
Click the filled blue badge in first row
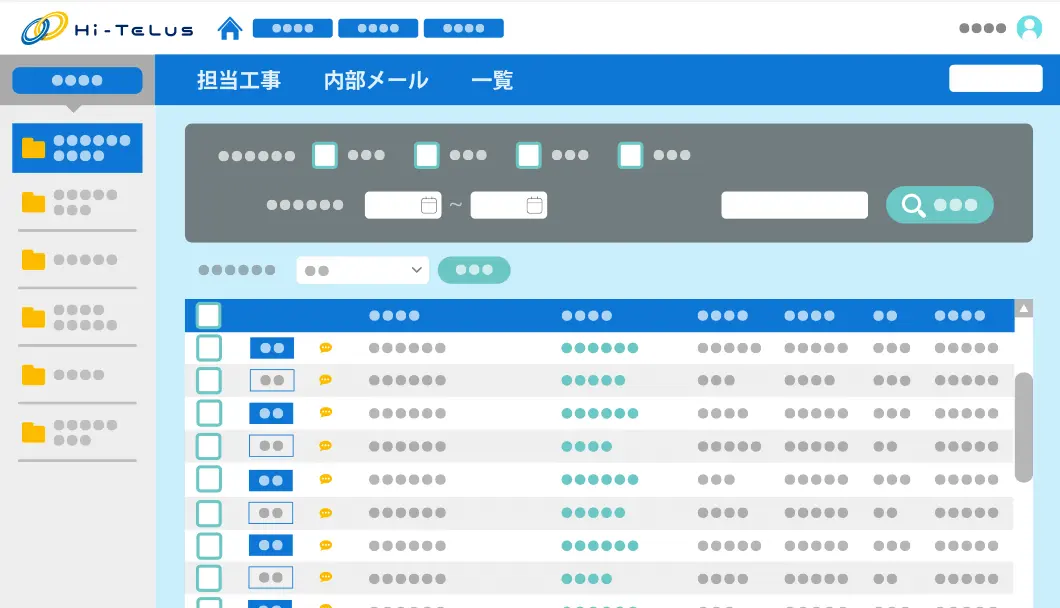(272, 348)
